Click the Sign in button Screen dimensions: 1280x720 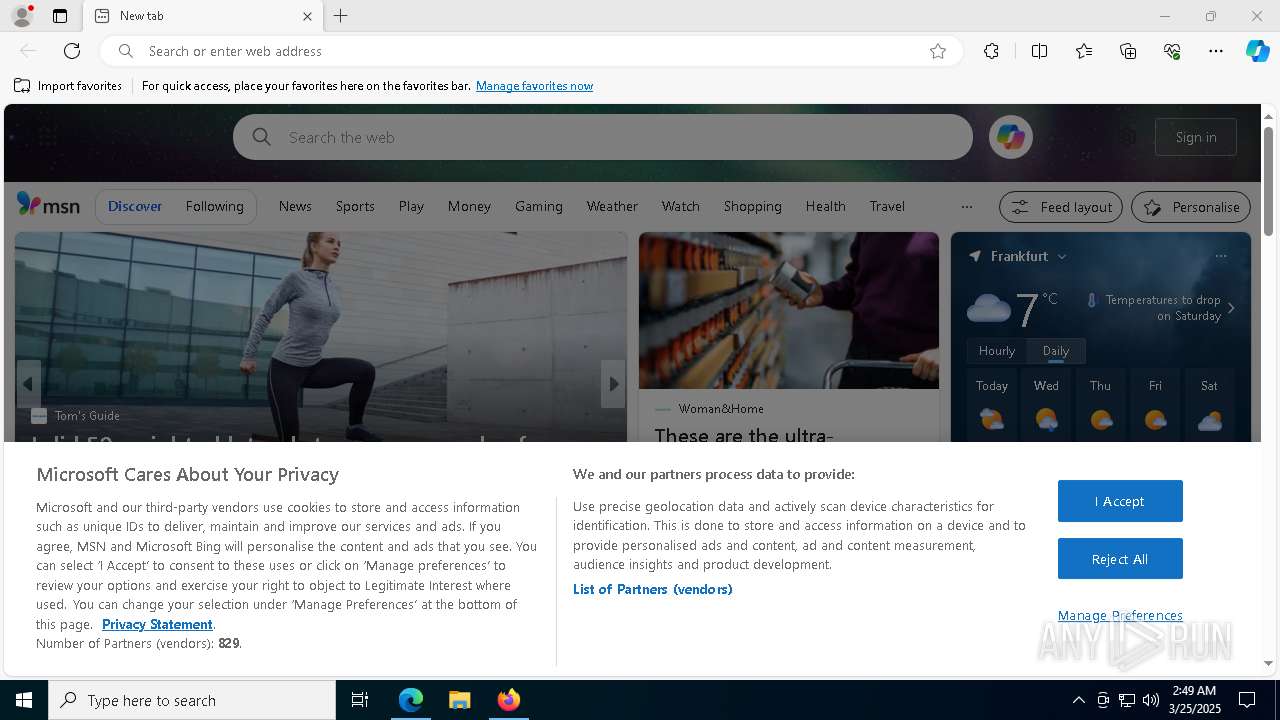tap(1196, 137)
